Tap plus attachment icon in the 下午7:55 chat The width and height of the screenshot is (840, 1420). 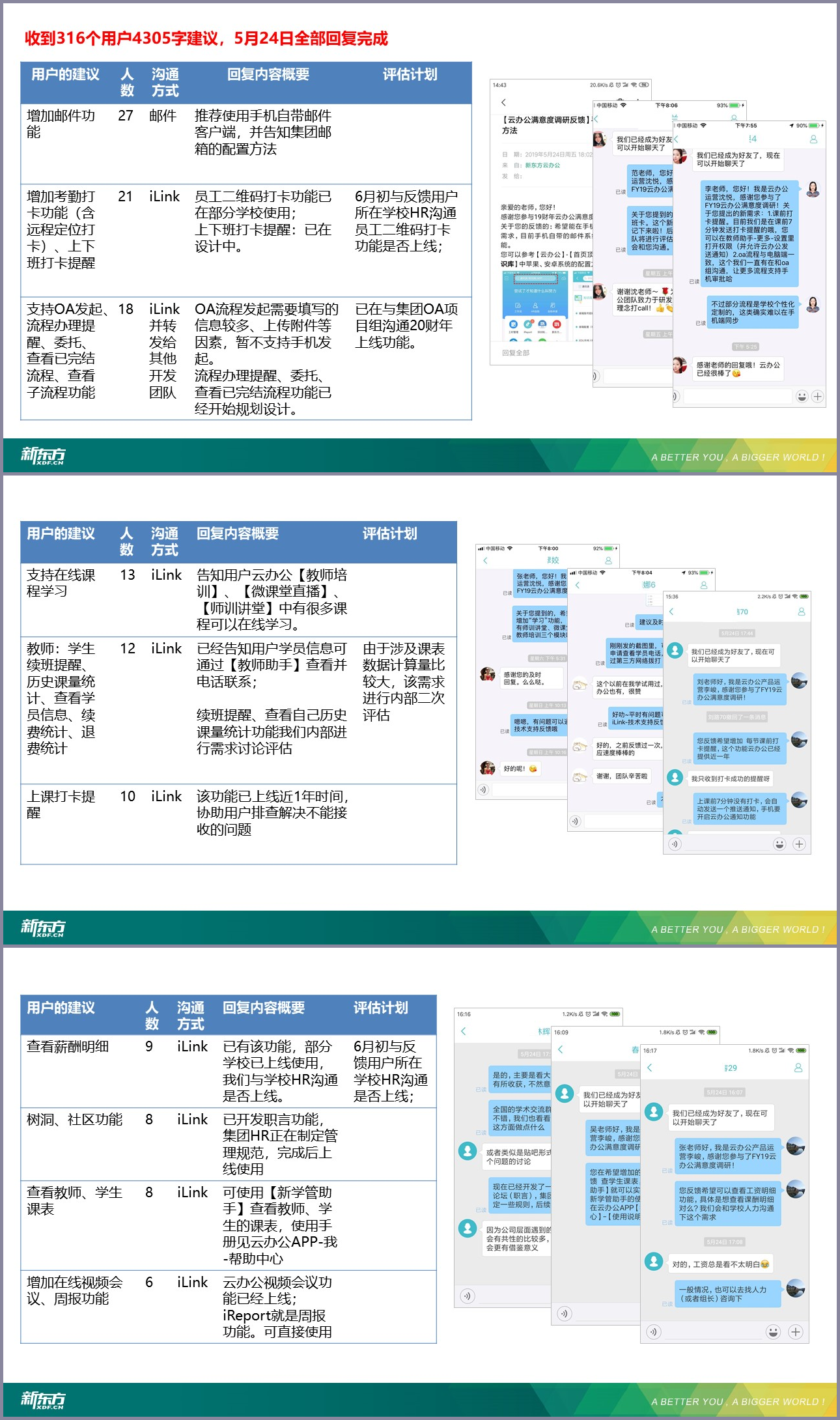817,396
